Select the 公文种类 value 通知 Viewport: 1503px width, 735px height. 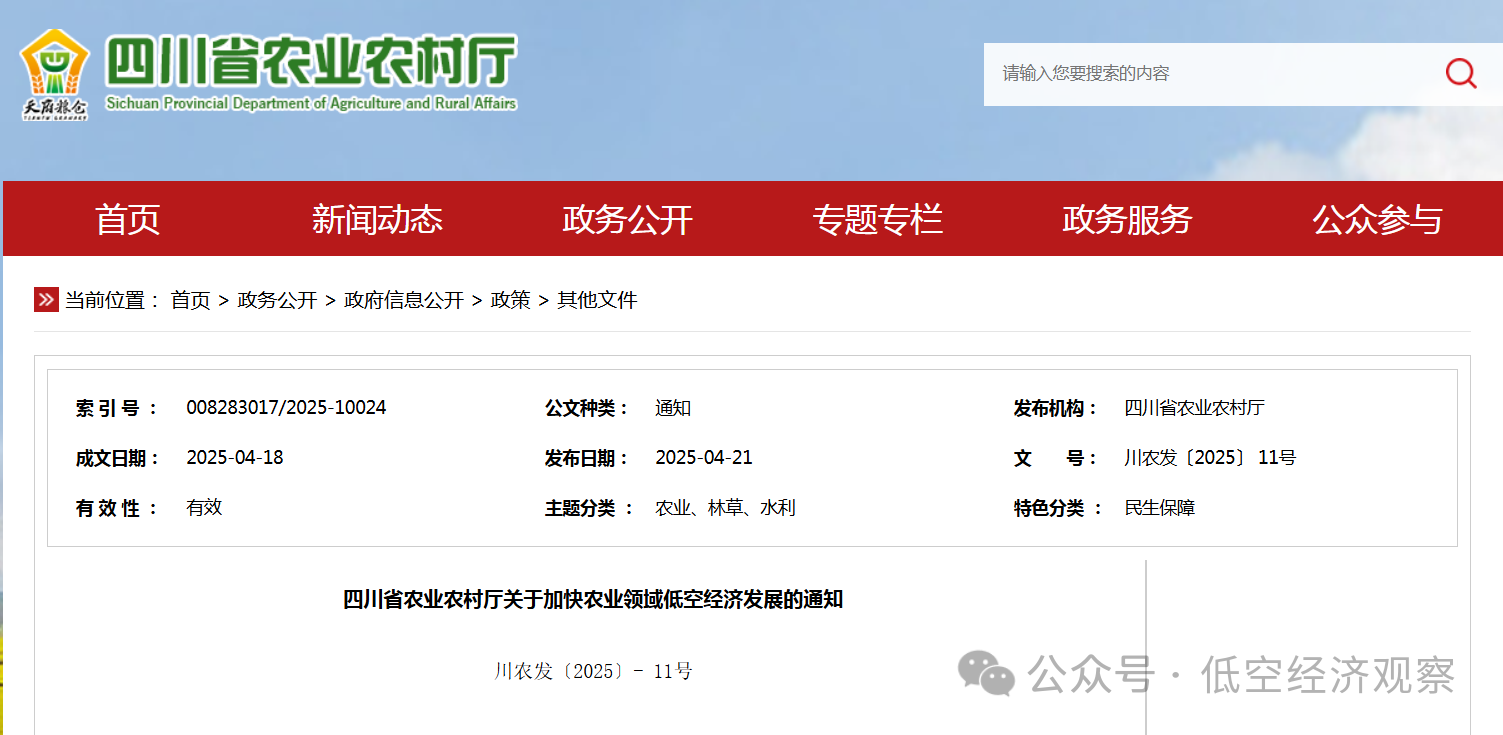click(x=673, y=408)
